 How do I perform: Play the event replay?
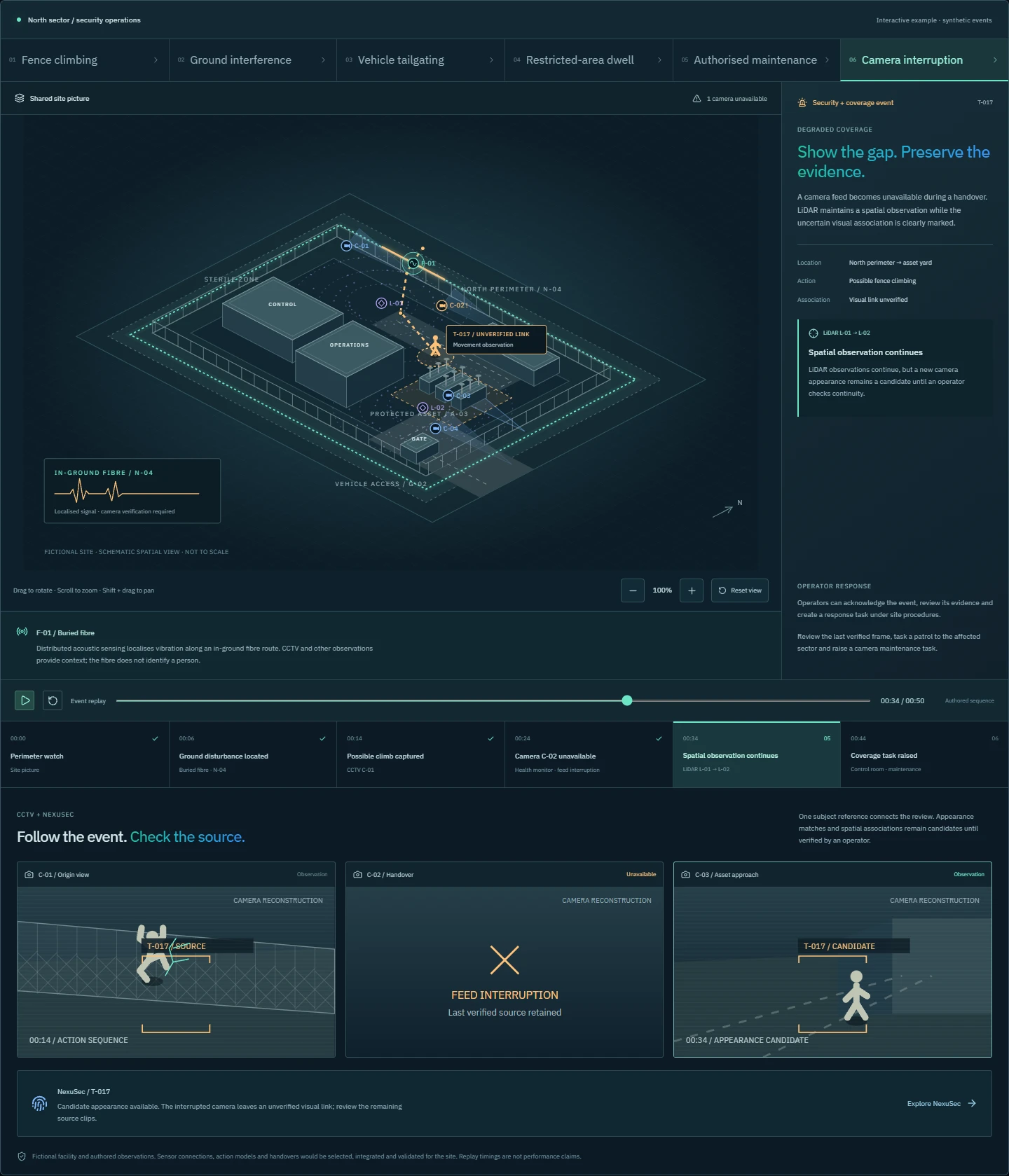[25, 700]
